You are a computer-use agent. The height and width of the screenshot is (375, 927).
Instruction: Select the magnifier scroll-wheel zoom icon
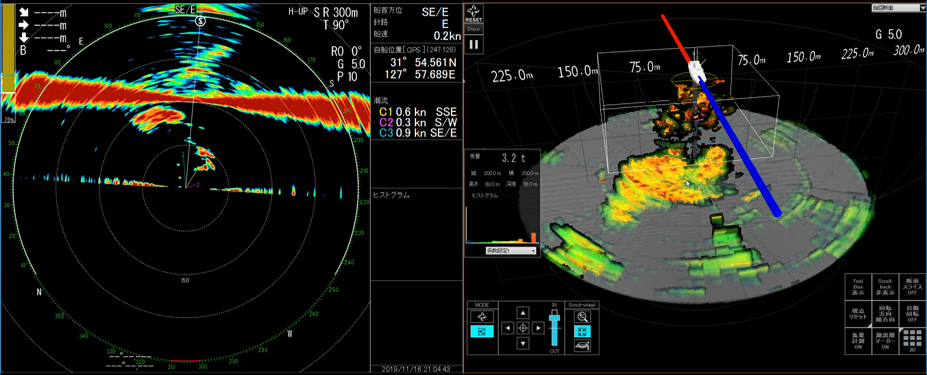coord(581,316)
